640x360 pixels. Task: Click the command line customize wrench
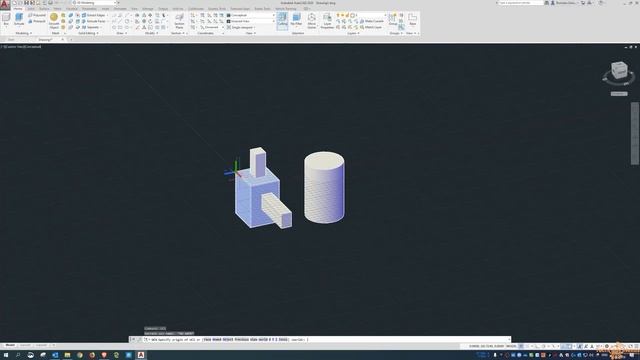point(139,340)
